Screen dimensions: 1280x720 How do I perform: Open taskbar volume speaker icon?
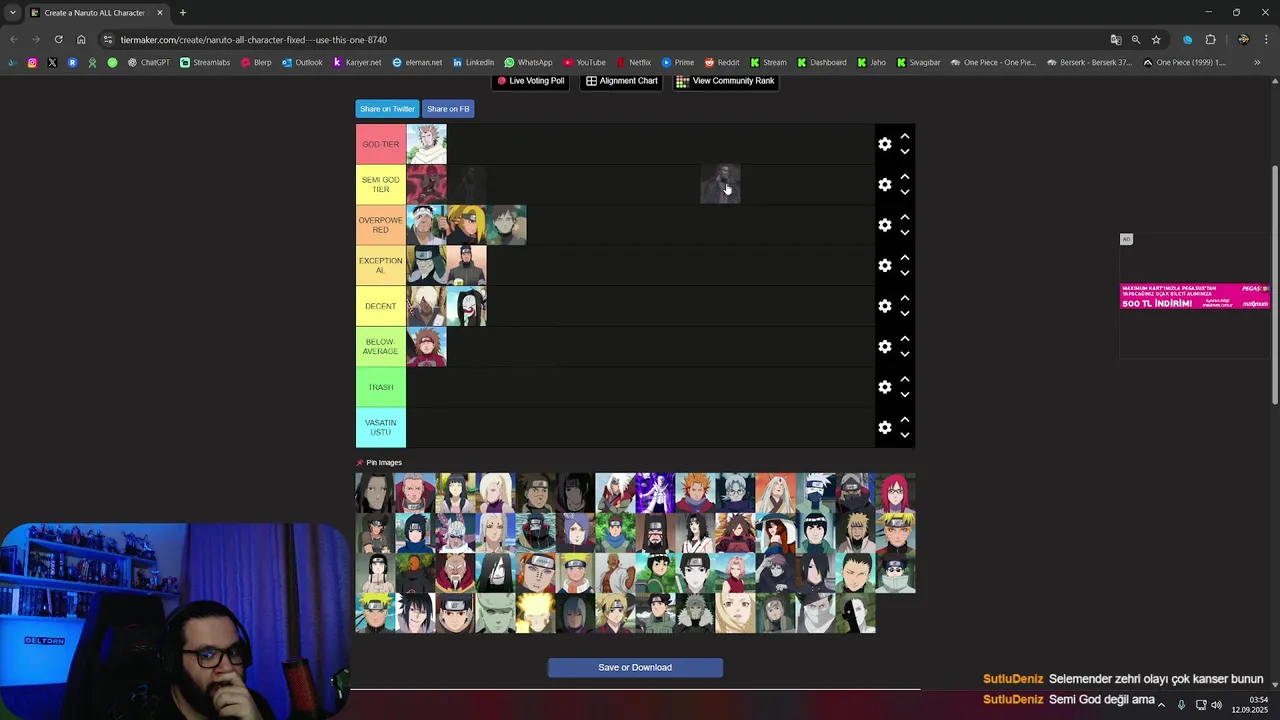click(1216, 705)
